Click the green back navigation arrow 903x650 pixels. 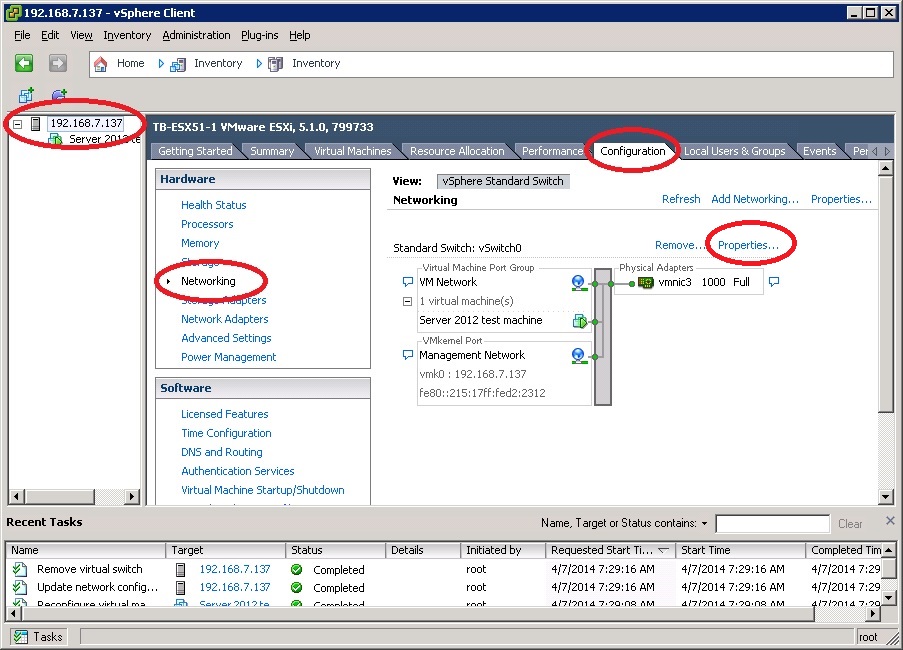tap(24, 63)
